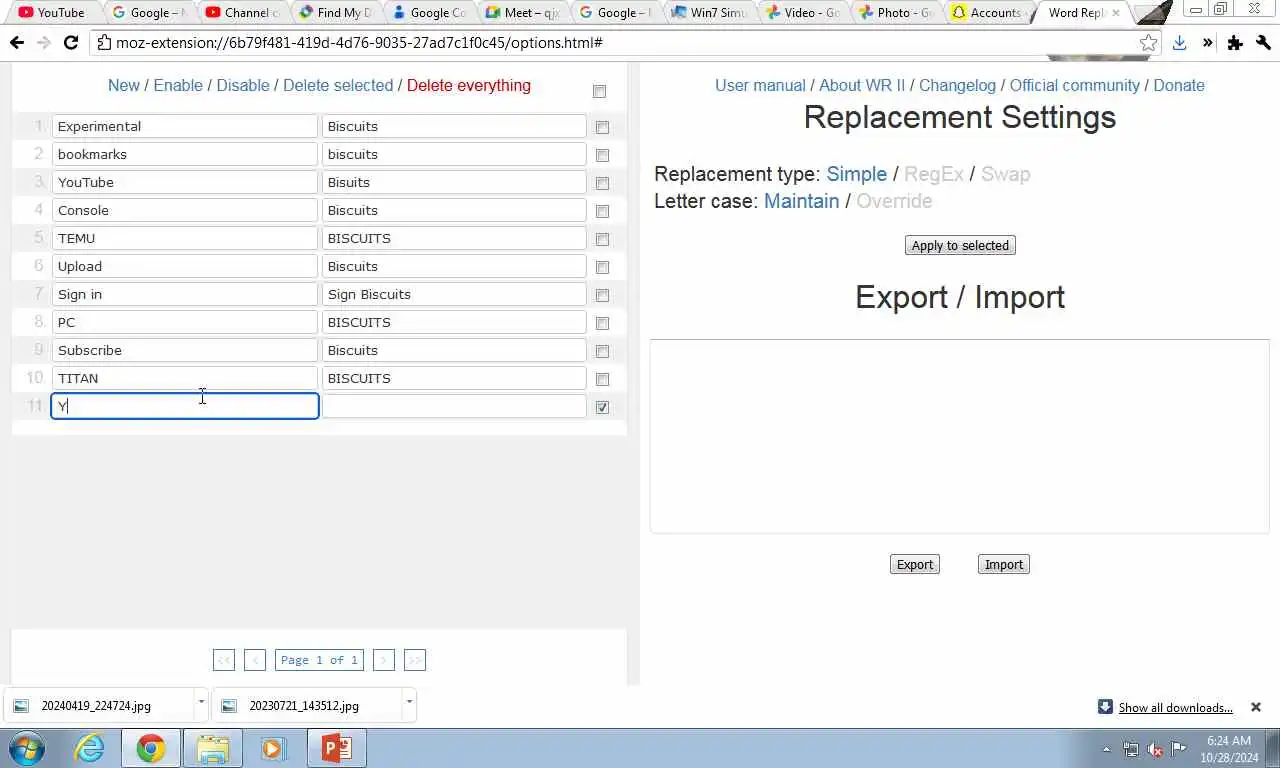The width and height of the screenshot is (1280, 768).
Task: Open extensions puzzle piece icon
Action: pyautogui.click(x=1235, y=43)
